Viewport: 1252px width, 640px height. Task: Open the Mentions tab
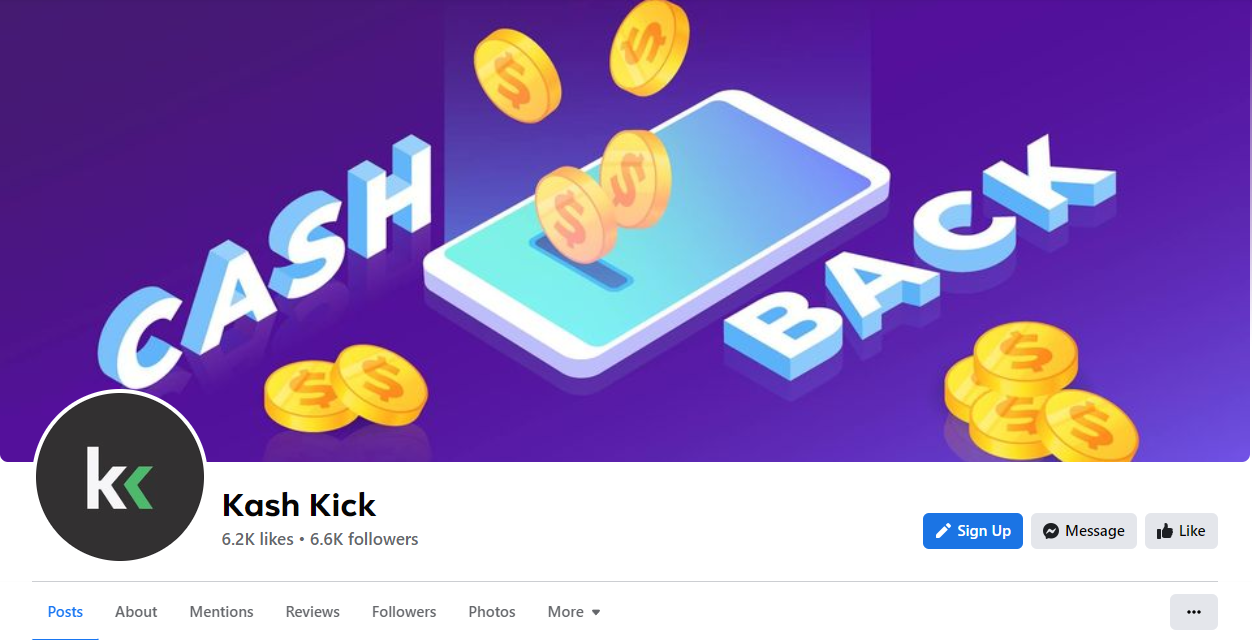pyautogui.click(x=221, y=612)
